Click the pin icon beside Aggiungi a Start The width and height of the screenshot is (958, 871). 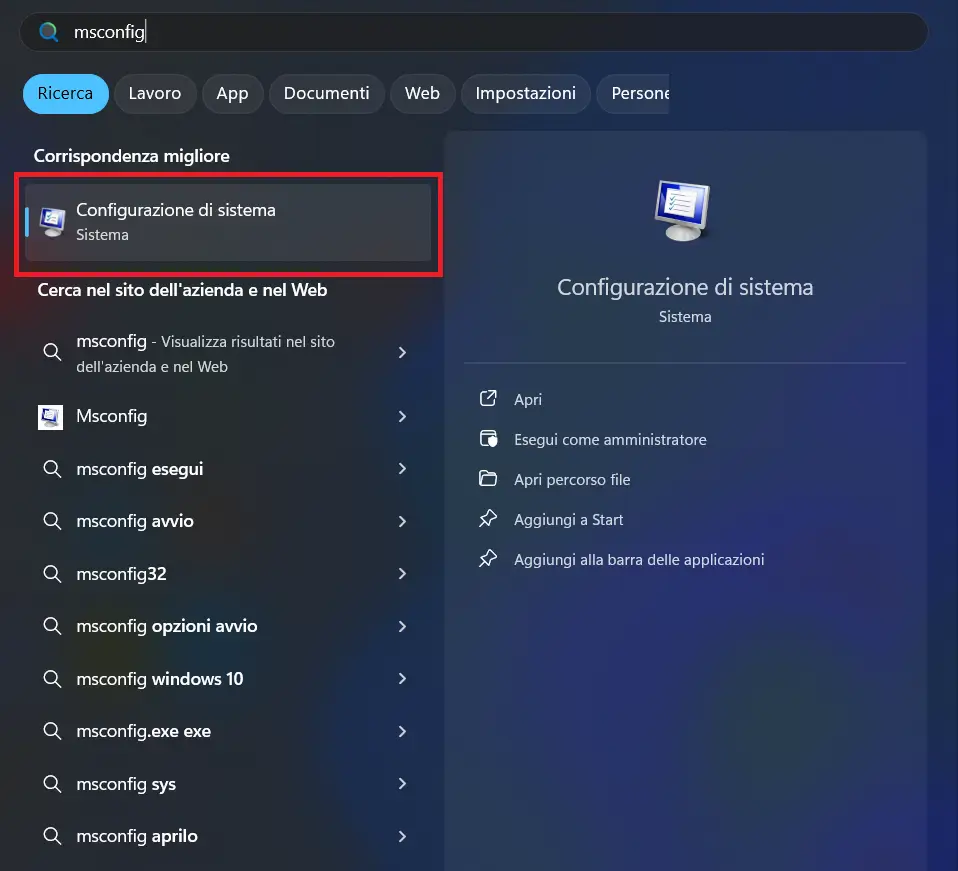point(488,519)
